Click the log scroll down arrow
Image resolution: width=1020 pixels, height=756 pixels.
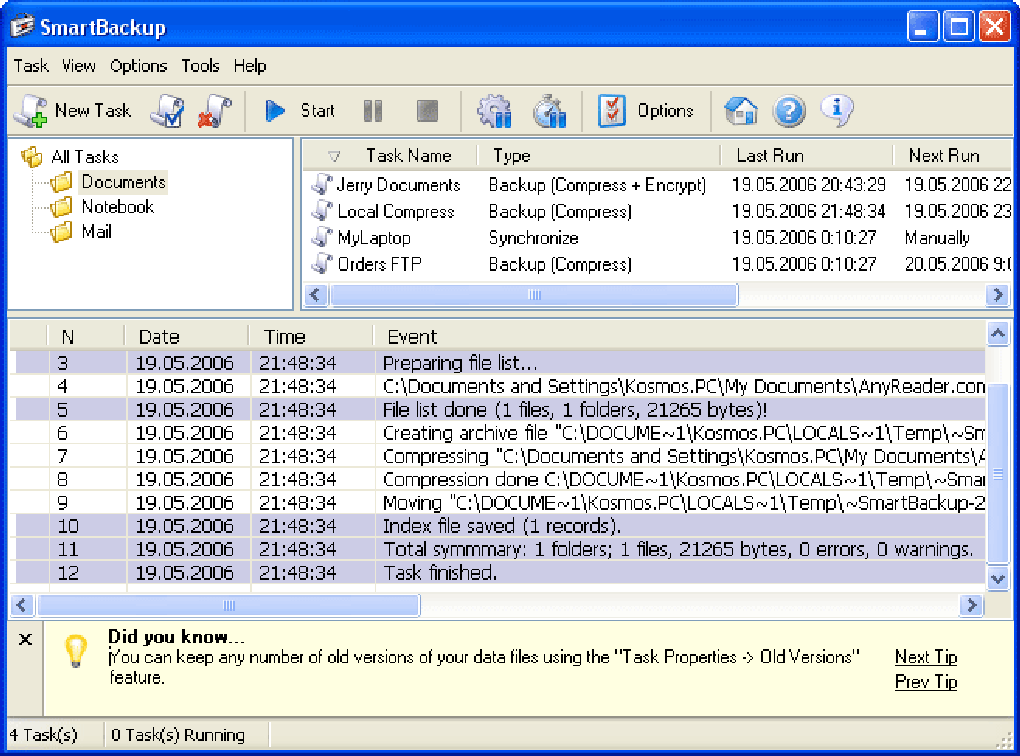pyautogui.click(x=998, y=578)
